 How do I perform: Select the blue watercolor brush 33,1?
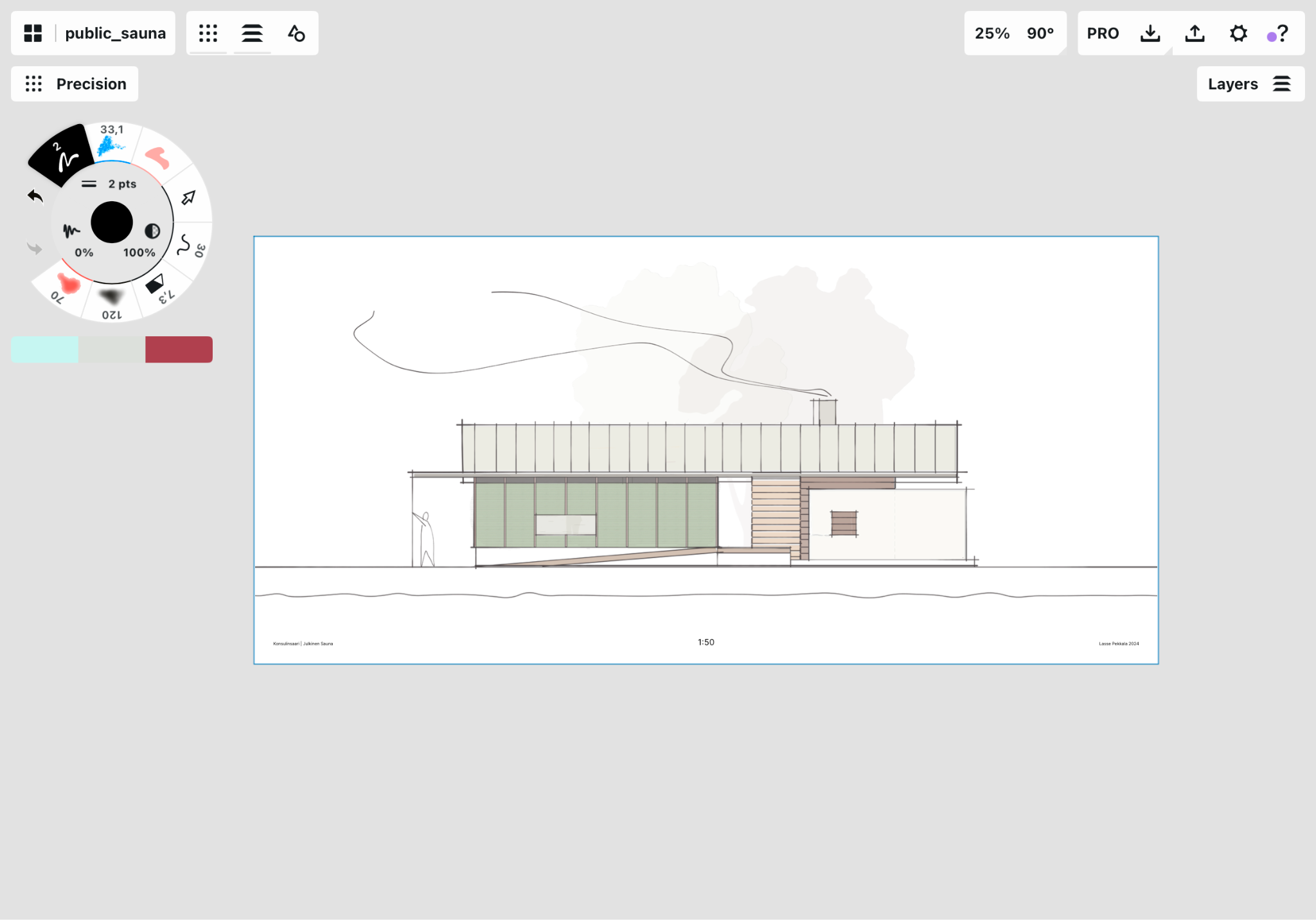click(112, 143)
